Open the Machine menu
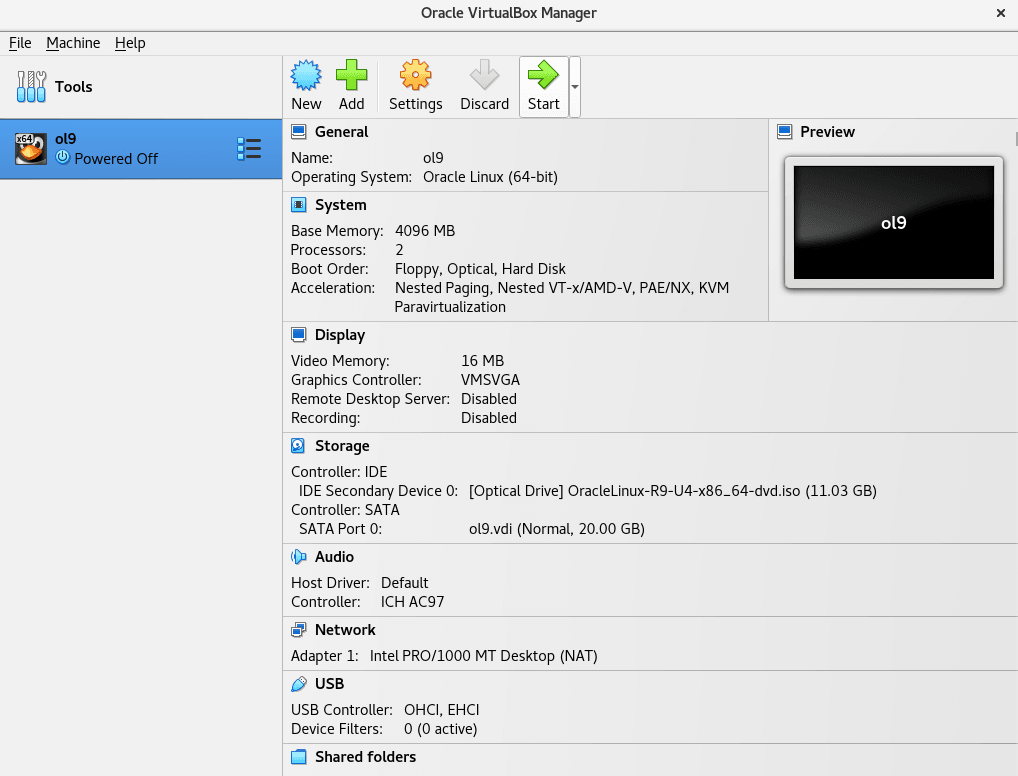The image size is (1018, 776). (x=73, y=43)
